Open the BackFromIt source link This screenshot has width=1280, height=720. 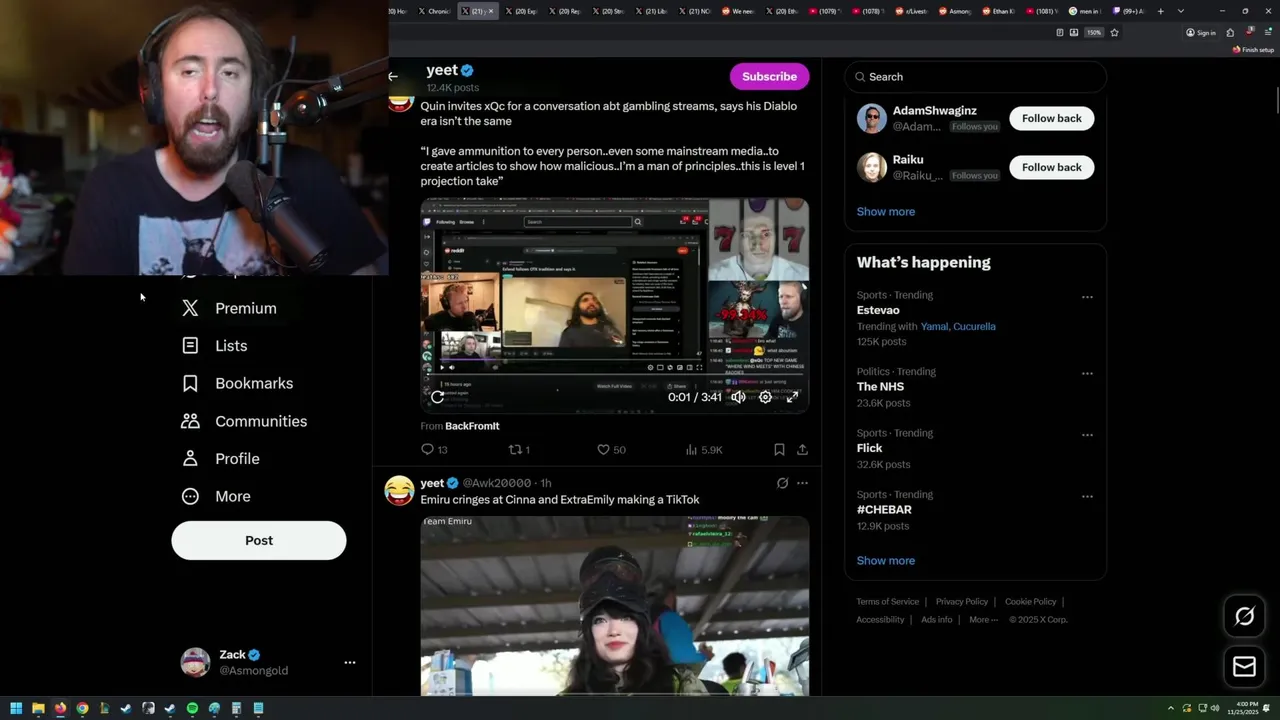(x=472, y=426)
